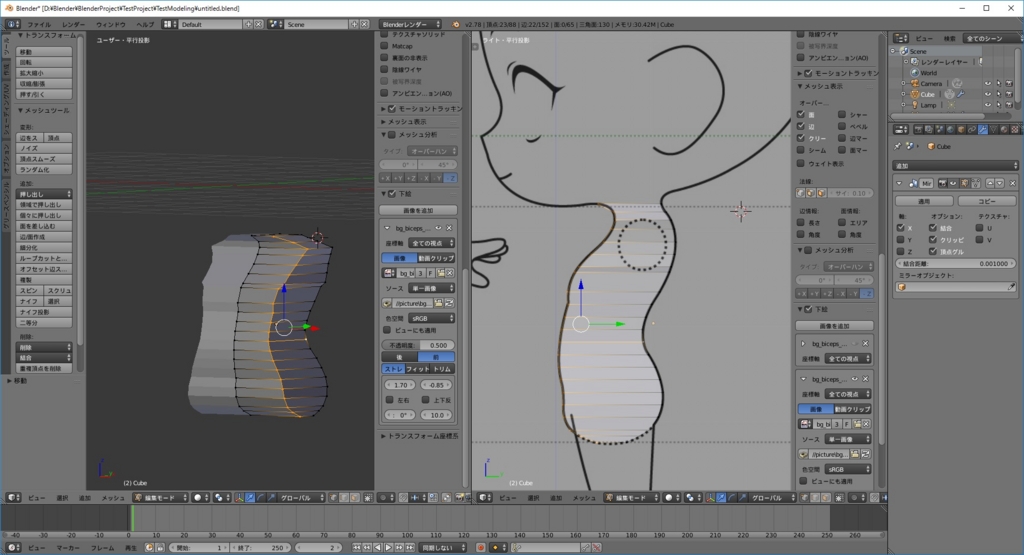Open the ヘルプ help menu
Image resolution: width=1024 pixels, height=555 pixels.
(x=145, y=24)
